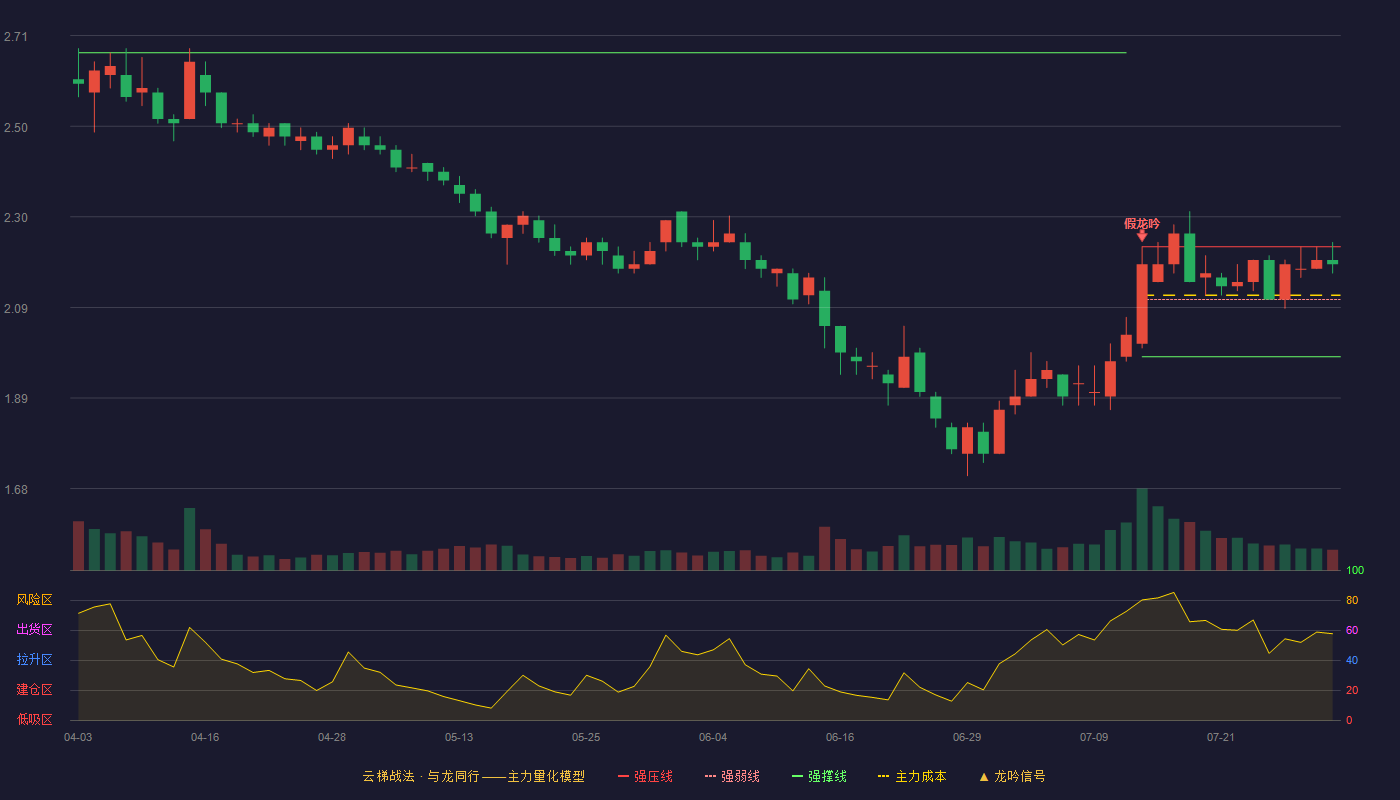Screen dimensions: 1400x800
Task: Click the orange 80 indicator axis value
Action: (x=1352, y=600)
